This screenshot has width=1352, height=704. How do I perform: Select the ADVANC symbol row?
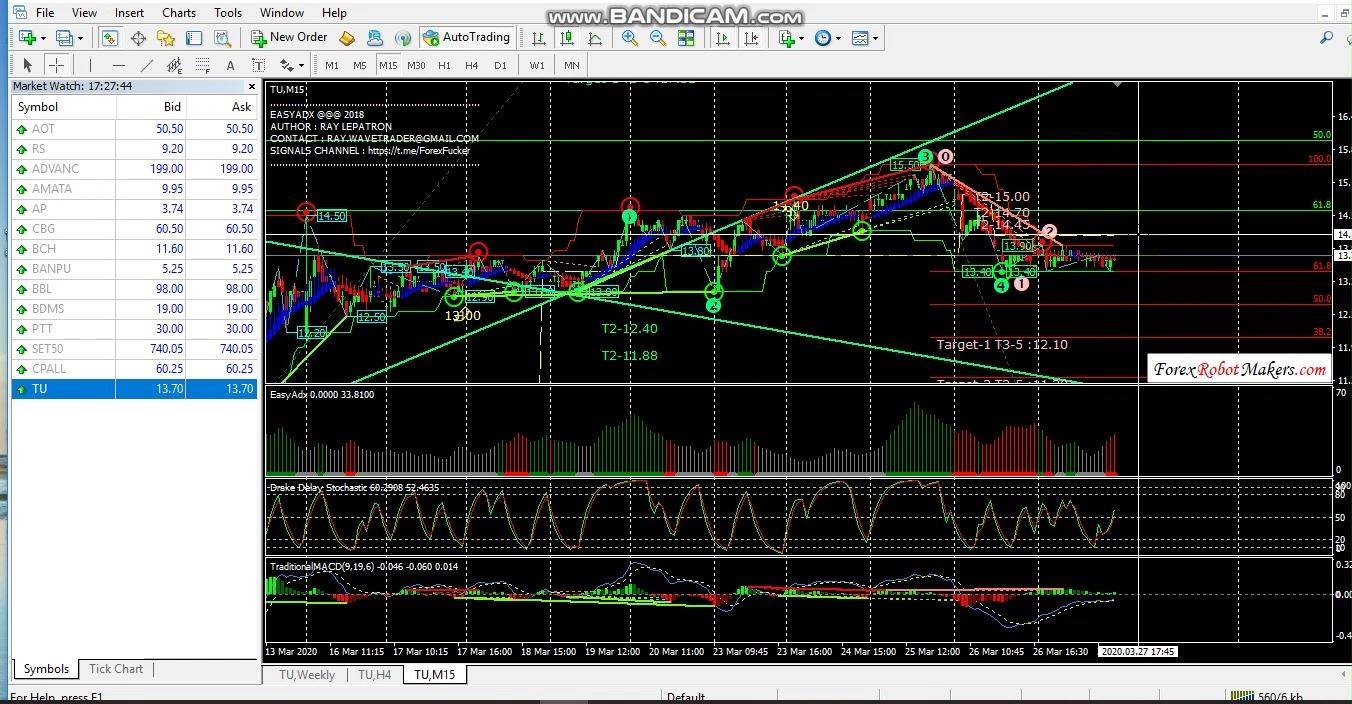135,169
